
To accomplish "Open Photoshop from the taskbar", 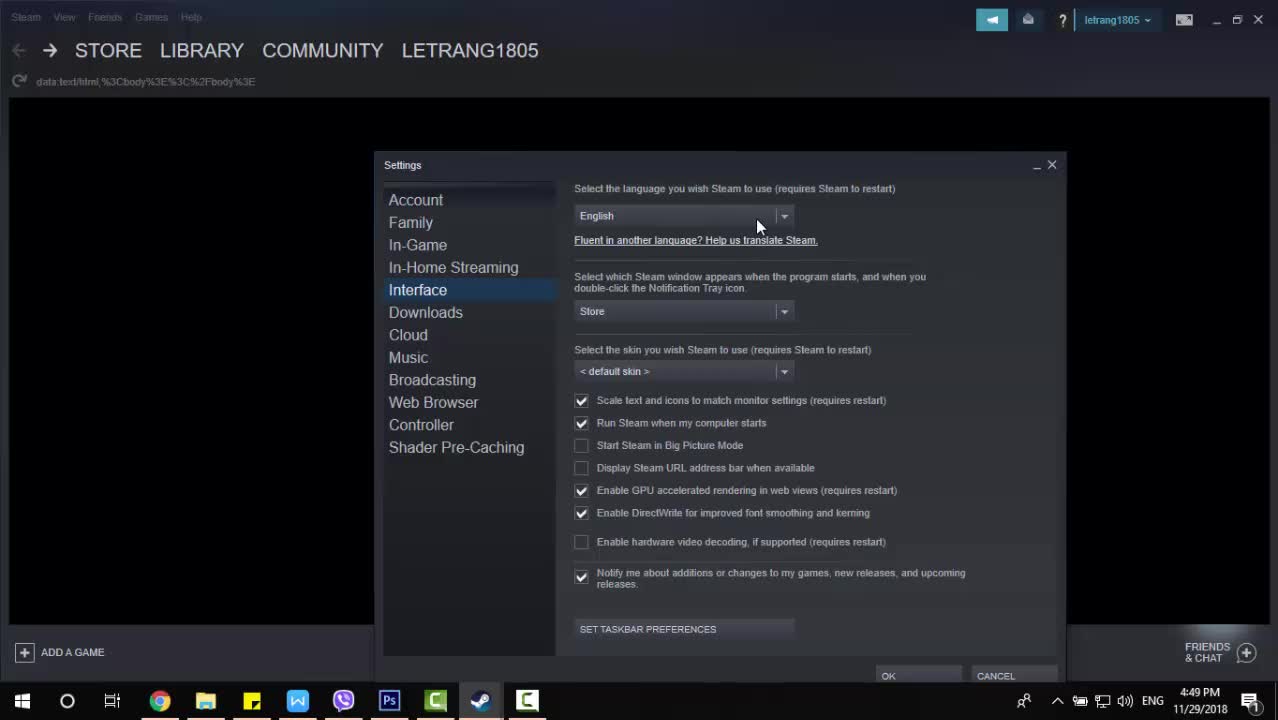I will (x=389, y=701).
